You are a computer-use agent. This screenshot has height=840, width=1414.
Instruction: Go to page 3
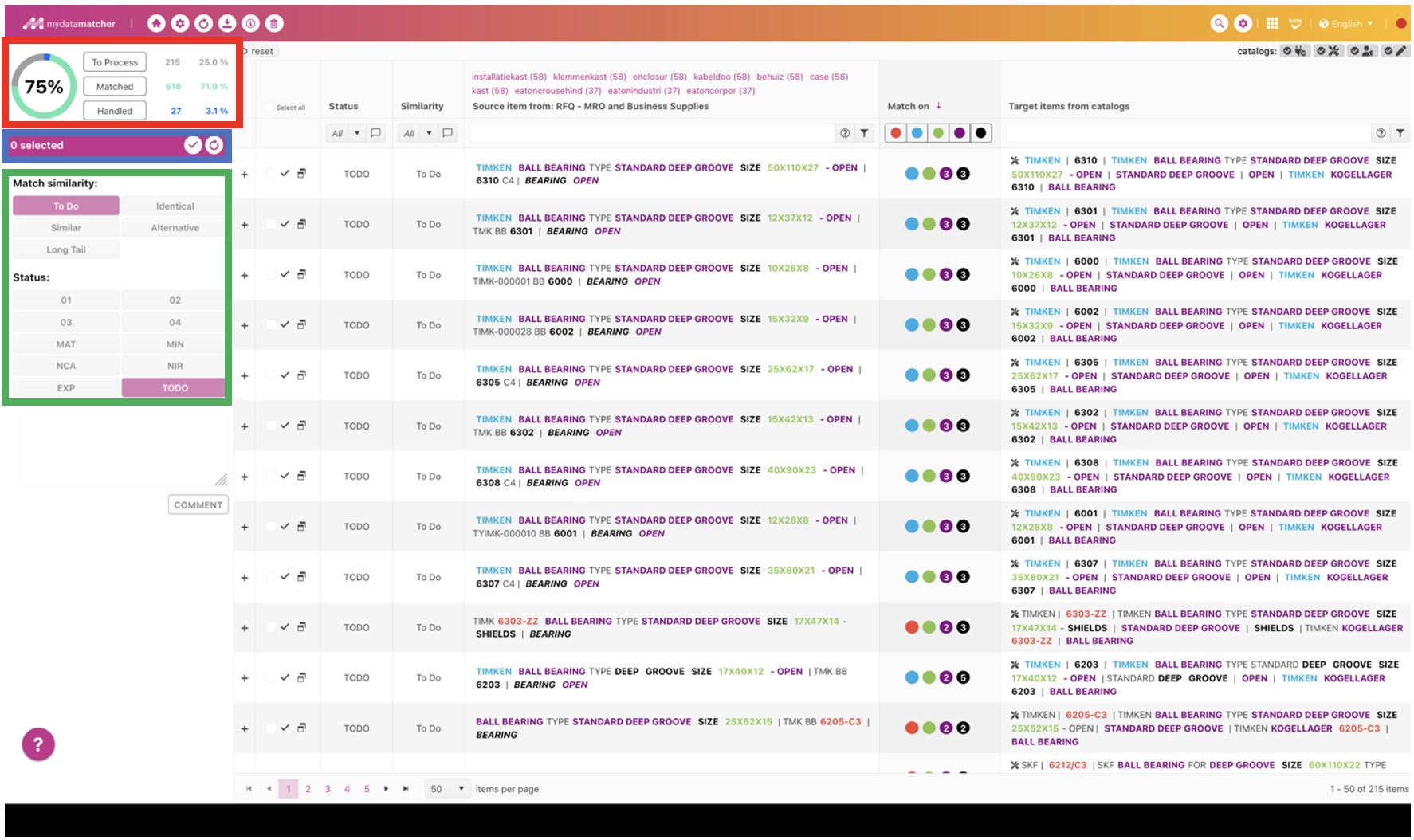[x=328, y=789]
